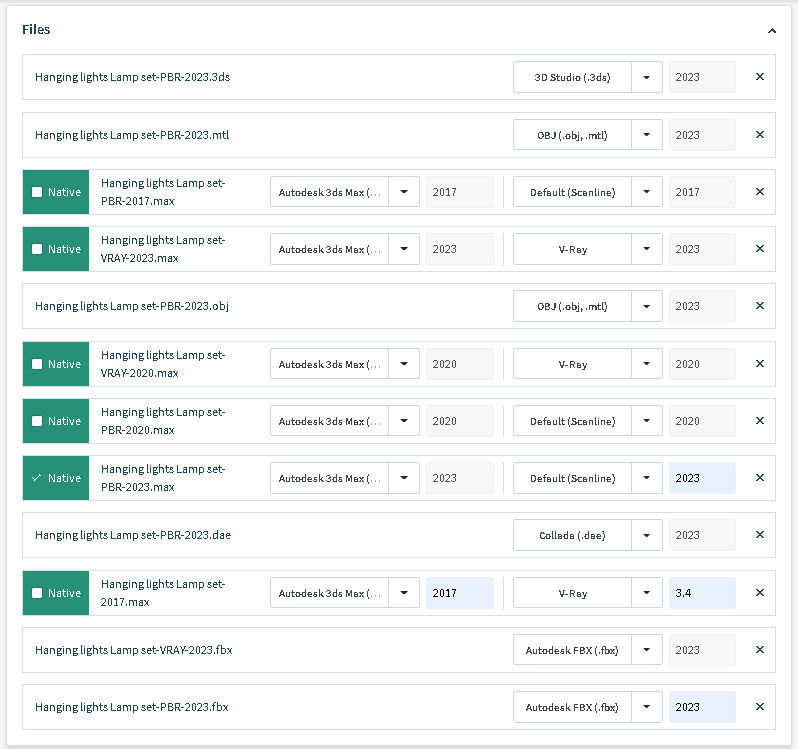The image size is (798, 749).
Task: Collapse the Files section
Action: [772, 31]
